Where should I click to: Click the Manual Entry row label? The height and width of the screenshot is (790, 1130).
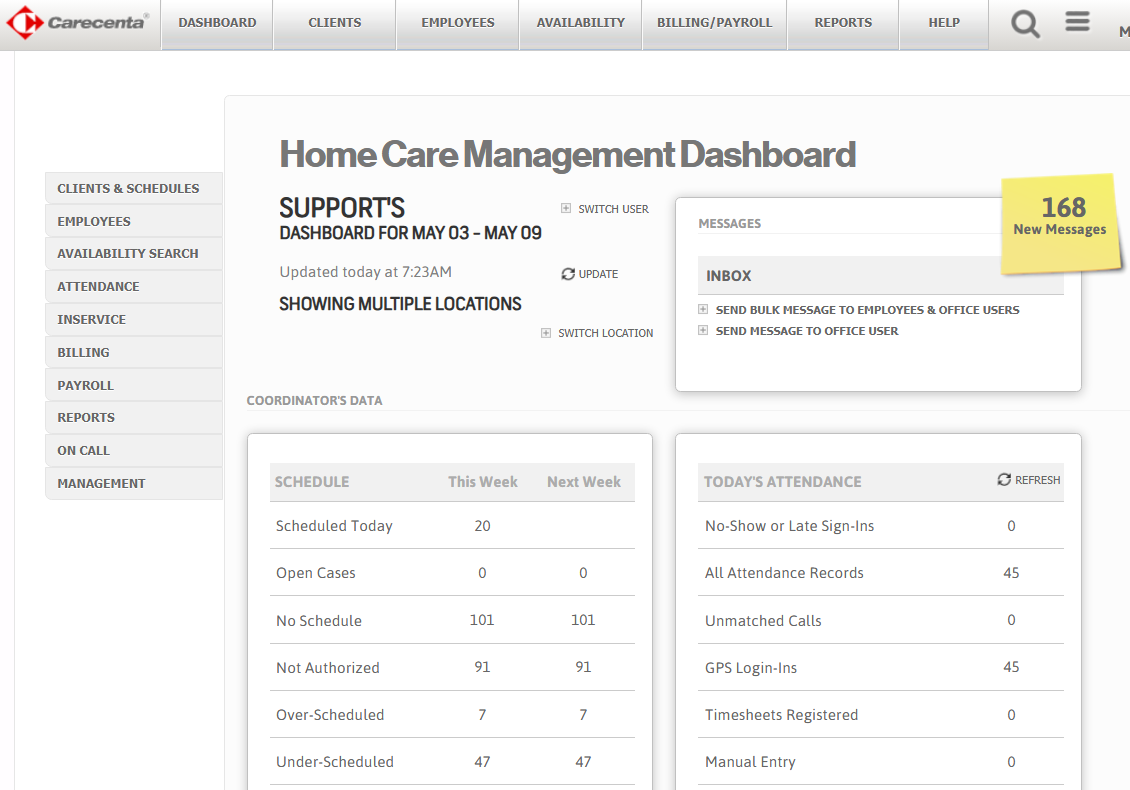[750, 762]
